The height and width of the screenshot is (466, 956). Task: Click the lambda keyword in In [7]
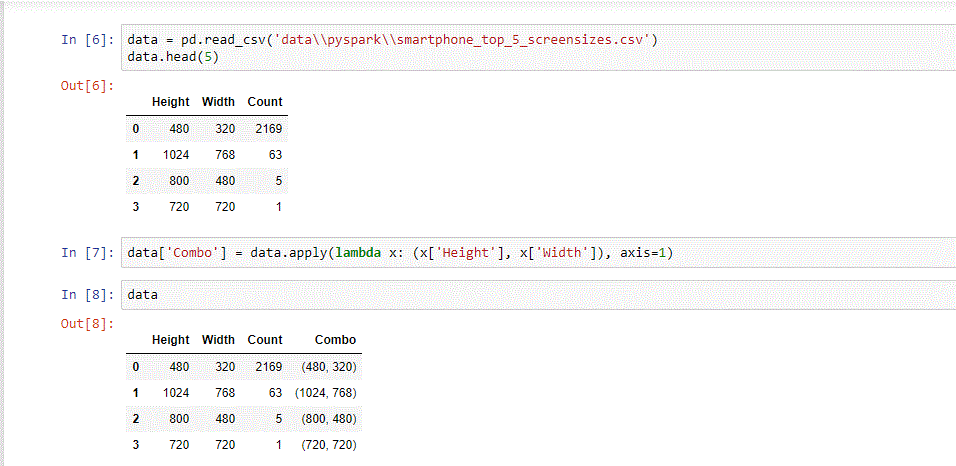click(x=358, y=253)
